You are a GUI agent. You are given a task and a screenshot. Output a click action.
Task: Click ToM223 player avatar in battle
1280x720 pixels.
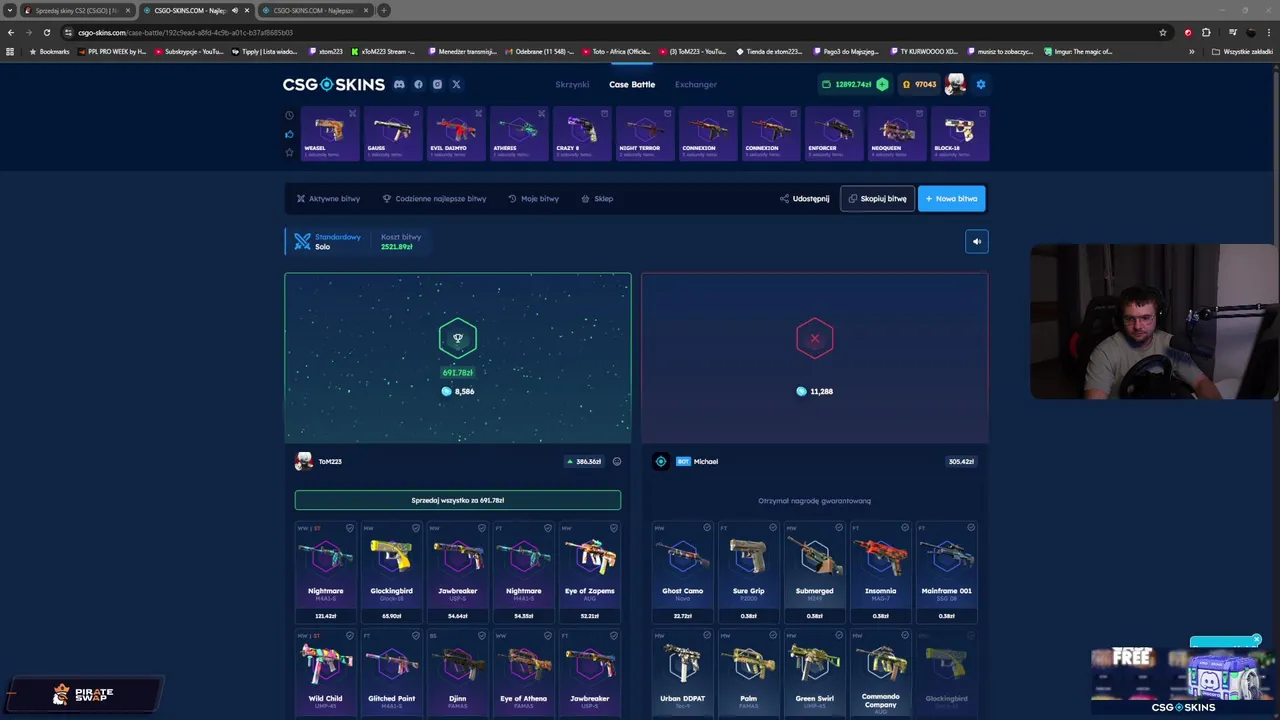point(304,461)
